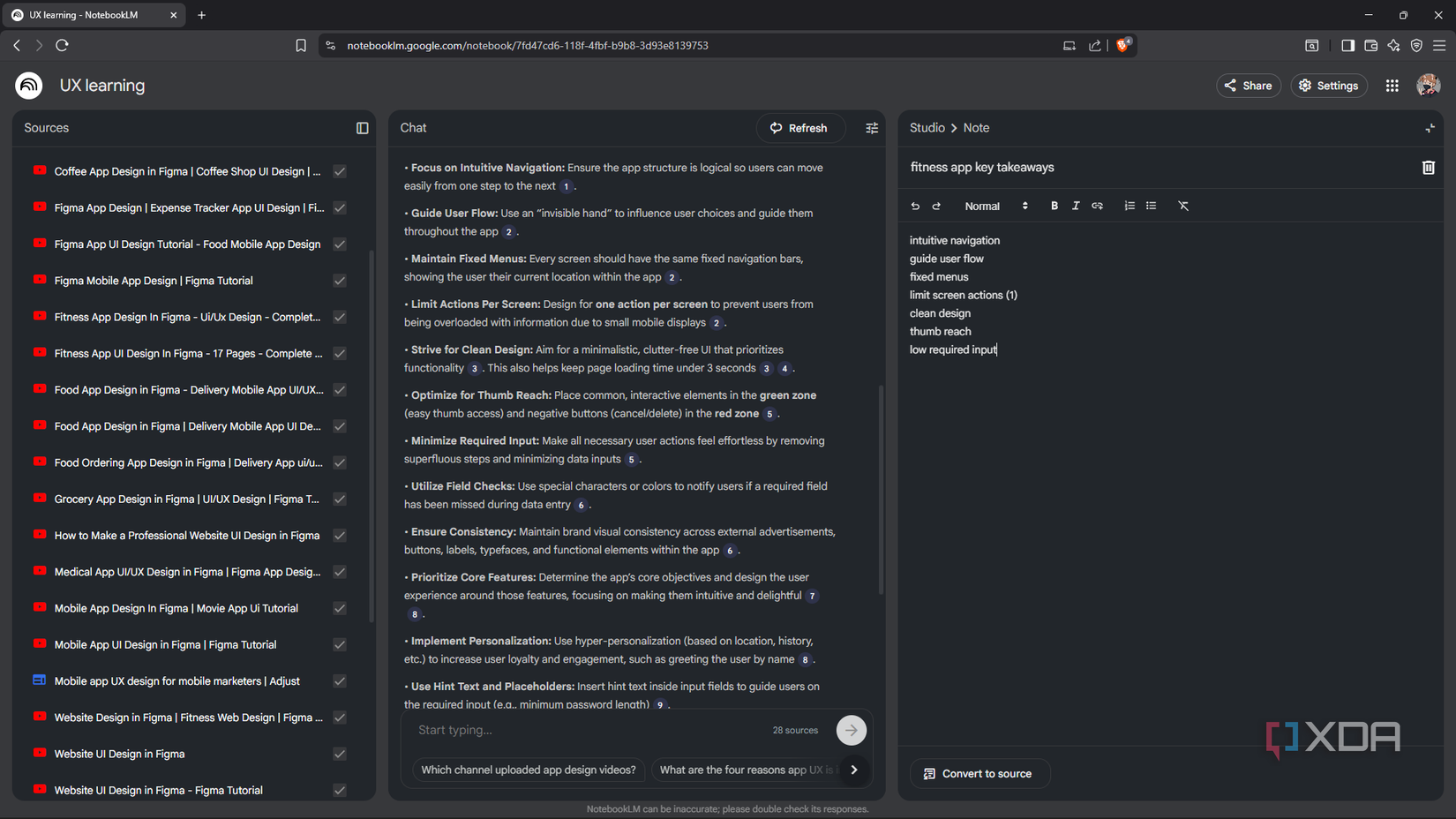This screenshot has width=1456, height=819.
Task: Uncheck Fitness App Design Ui/Ux source
Action: coord(340,317)
